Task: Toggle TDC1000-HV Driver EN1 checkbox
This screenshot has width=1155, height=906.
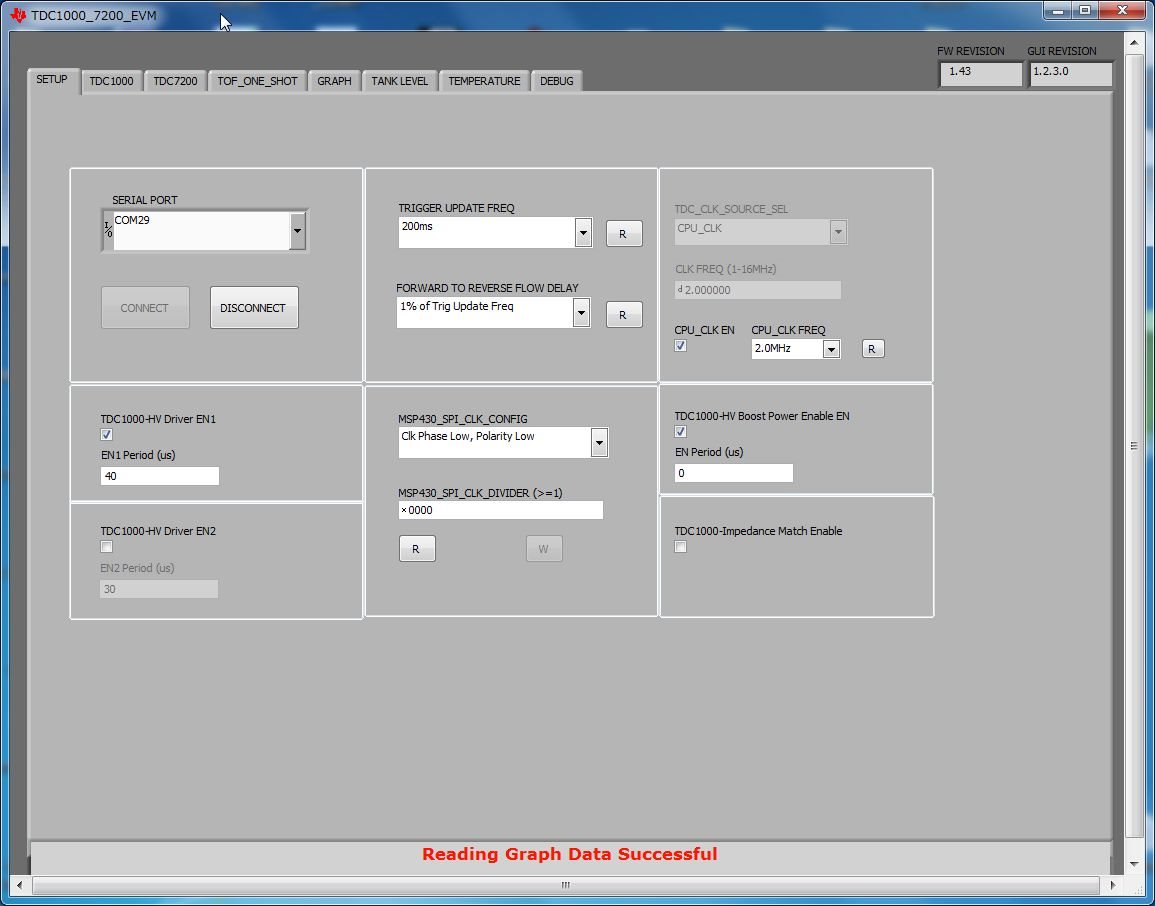Action: [107, 435]
